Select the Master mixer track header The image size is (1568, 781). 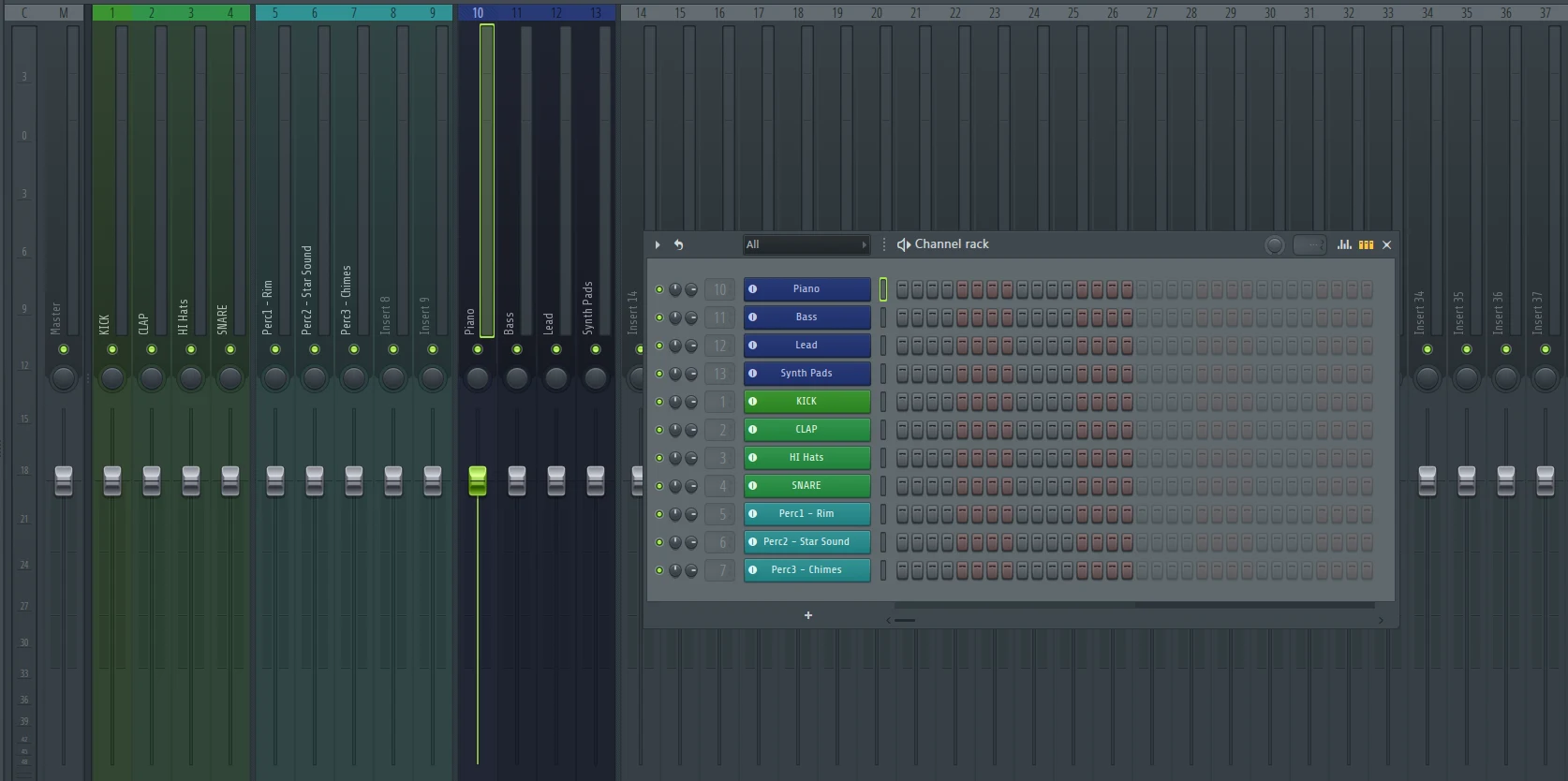(64, 13)
